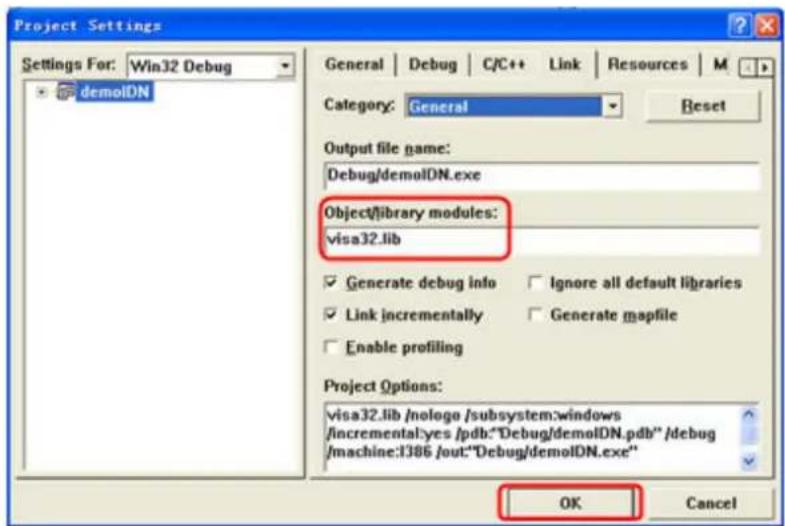This screenshot has width=785, height=526.
Task: Switch to the C/C++ tab
Action: (503, 64)
